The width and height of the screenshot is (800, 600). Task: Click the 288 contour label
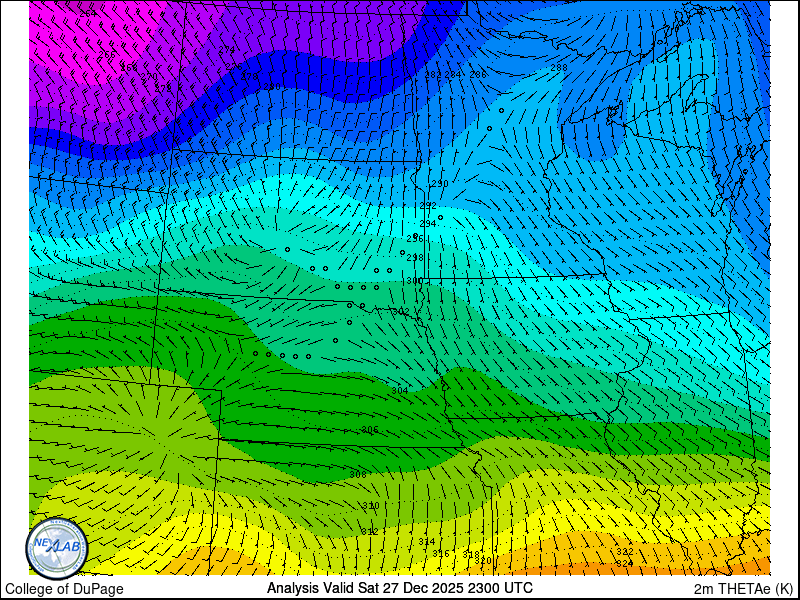tap(559, 67)
